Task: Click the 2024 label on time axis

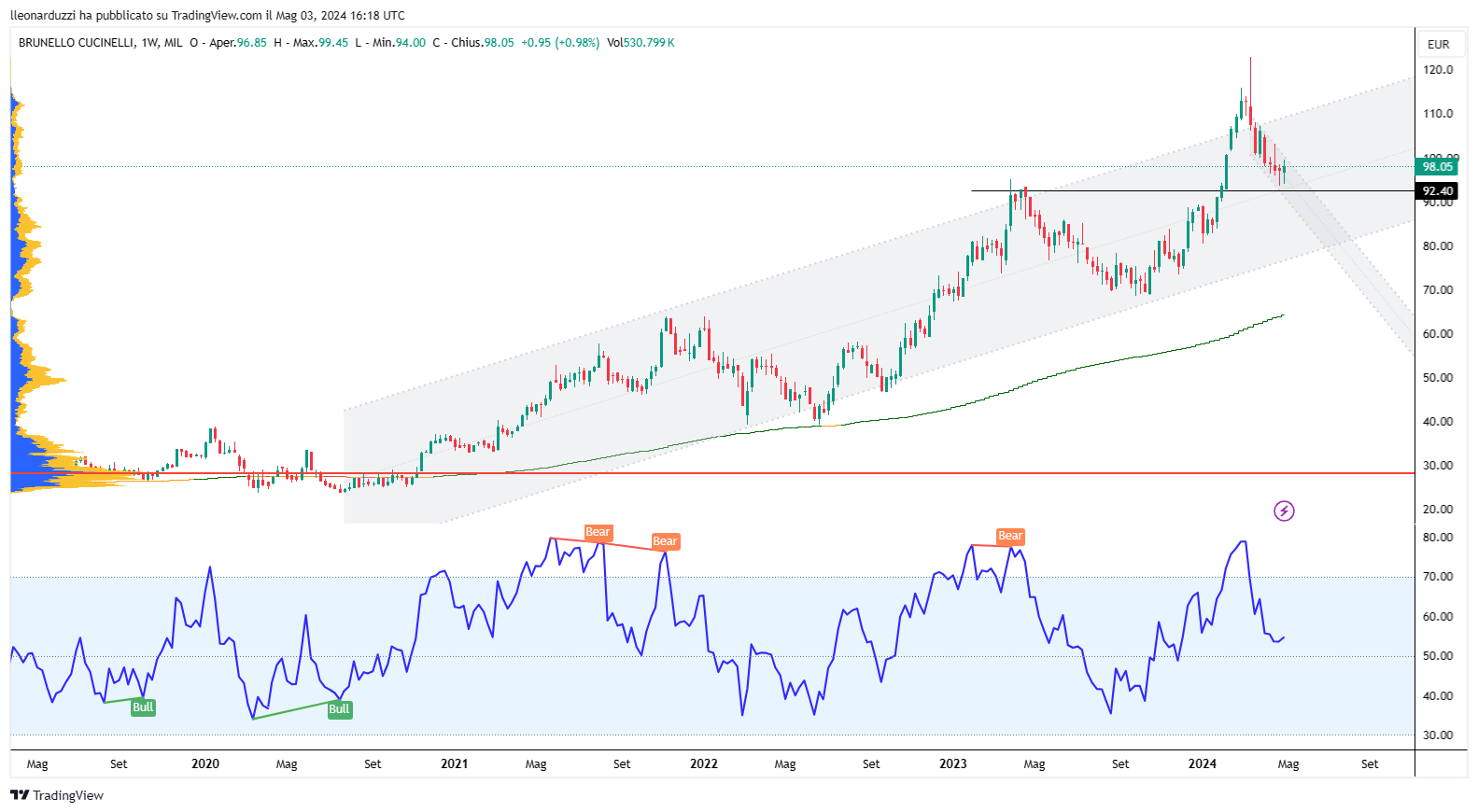Action: (x=1203, y=763)
